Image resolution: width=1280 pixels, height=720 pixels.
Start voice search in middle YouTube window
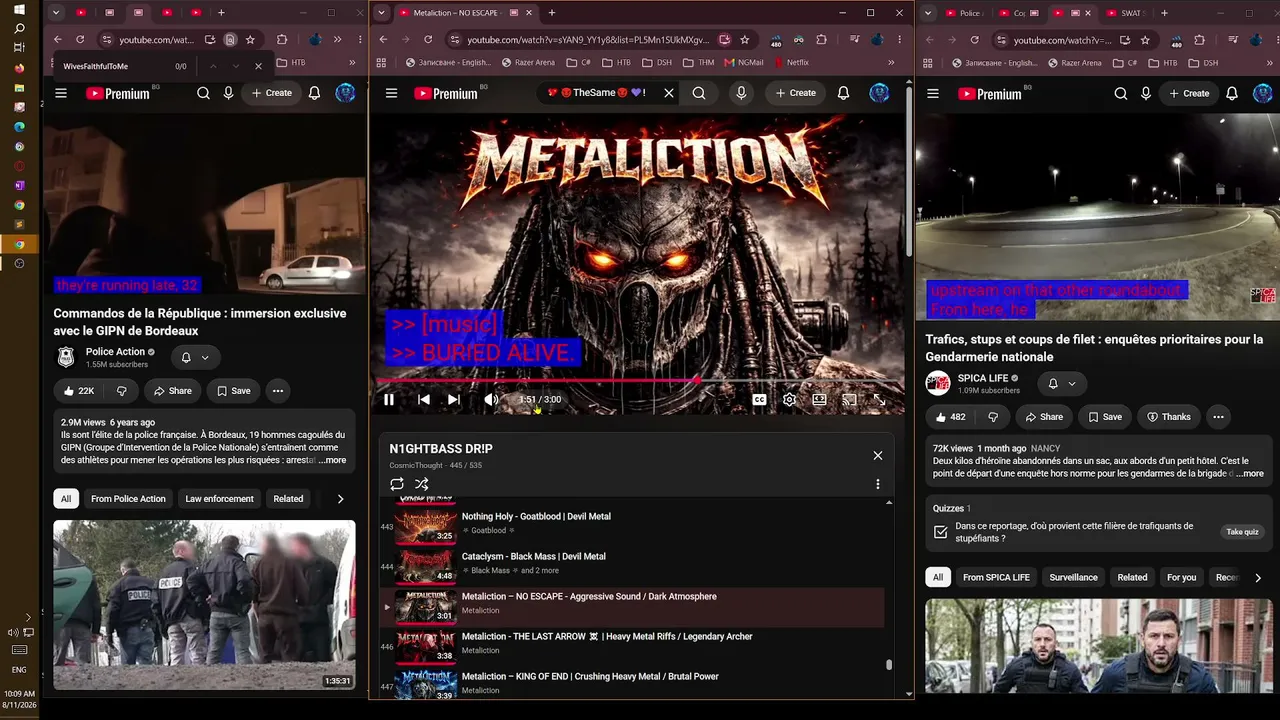741,93
